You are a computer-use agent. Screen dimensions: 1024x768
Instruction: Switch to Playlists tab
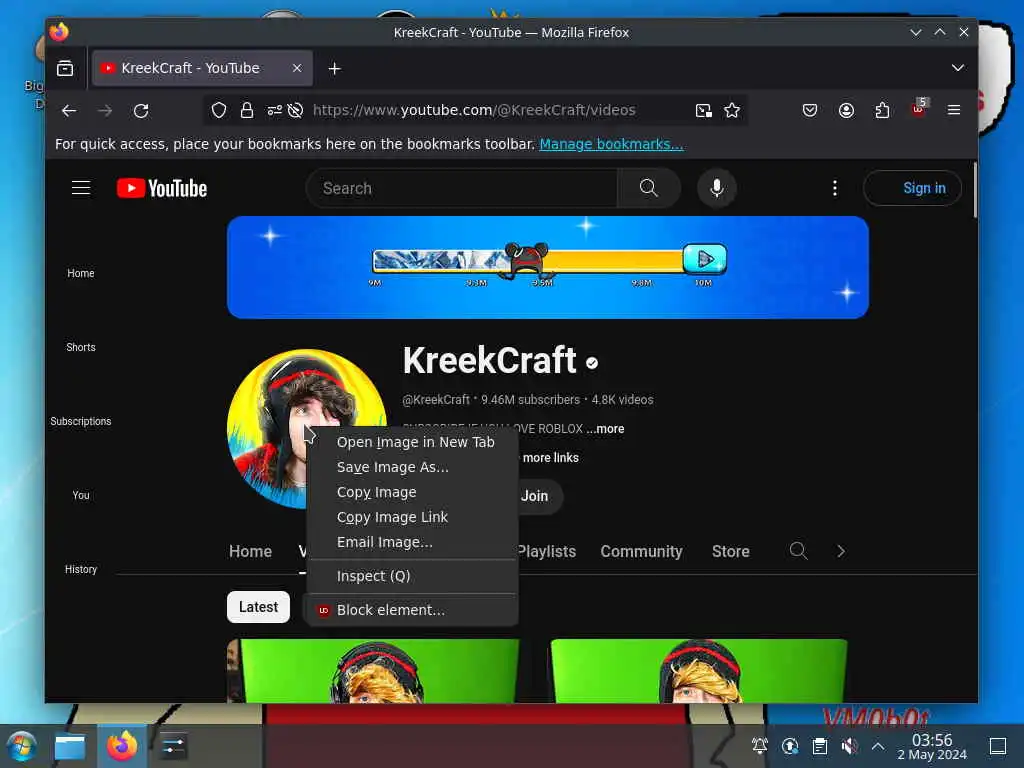tap(547, 551)
